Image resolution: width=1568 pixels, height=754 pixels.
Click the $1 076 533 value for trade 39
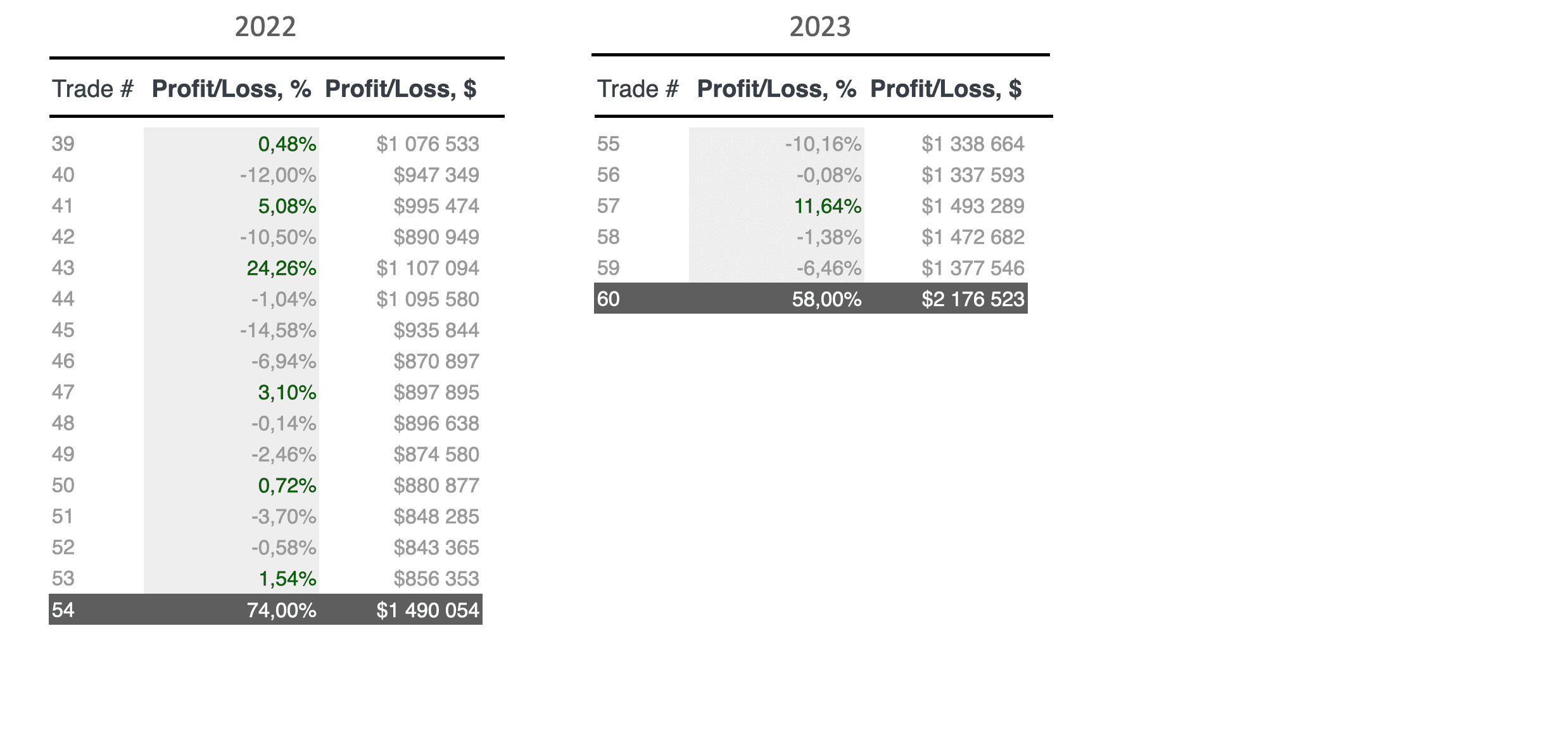point(427,144)
